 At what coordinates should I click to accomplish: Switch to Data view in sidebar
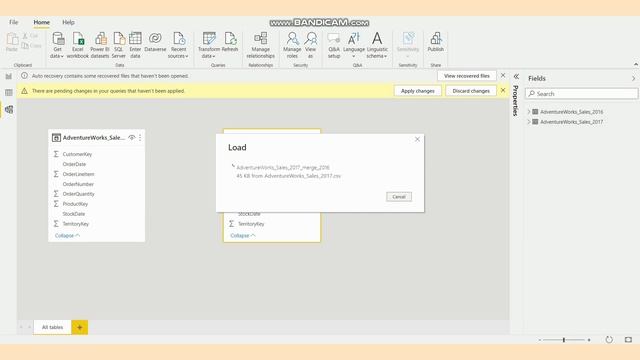(9, 93)
